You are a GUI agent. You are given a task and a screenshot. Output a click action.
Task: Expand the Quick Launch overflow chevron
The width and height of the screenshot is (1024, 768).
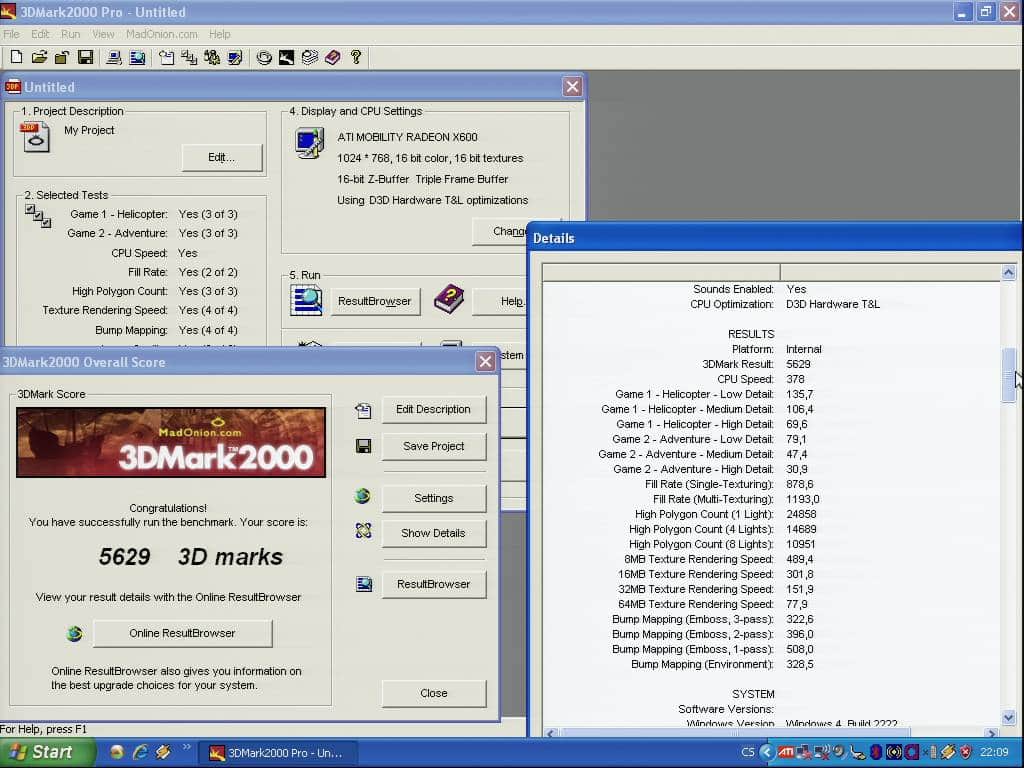click(186, 746)
